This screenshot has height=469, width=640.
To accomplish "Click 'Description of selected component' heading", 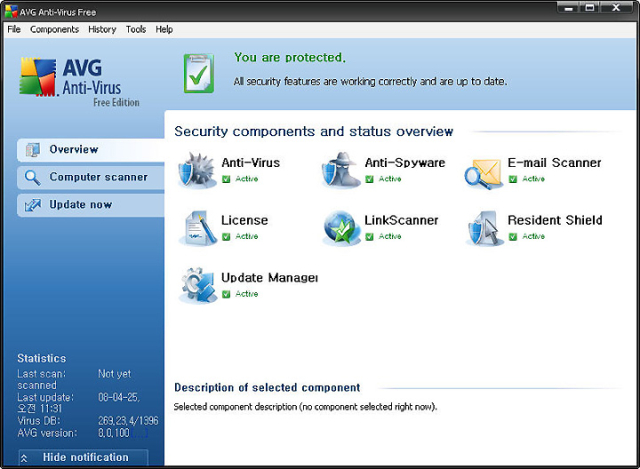I will pyautogui.click(x=267, y=388).
